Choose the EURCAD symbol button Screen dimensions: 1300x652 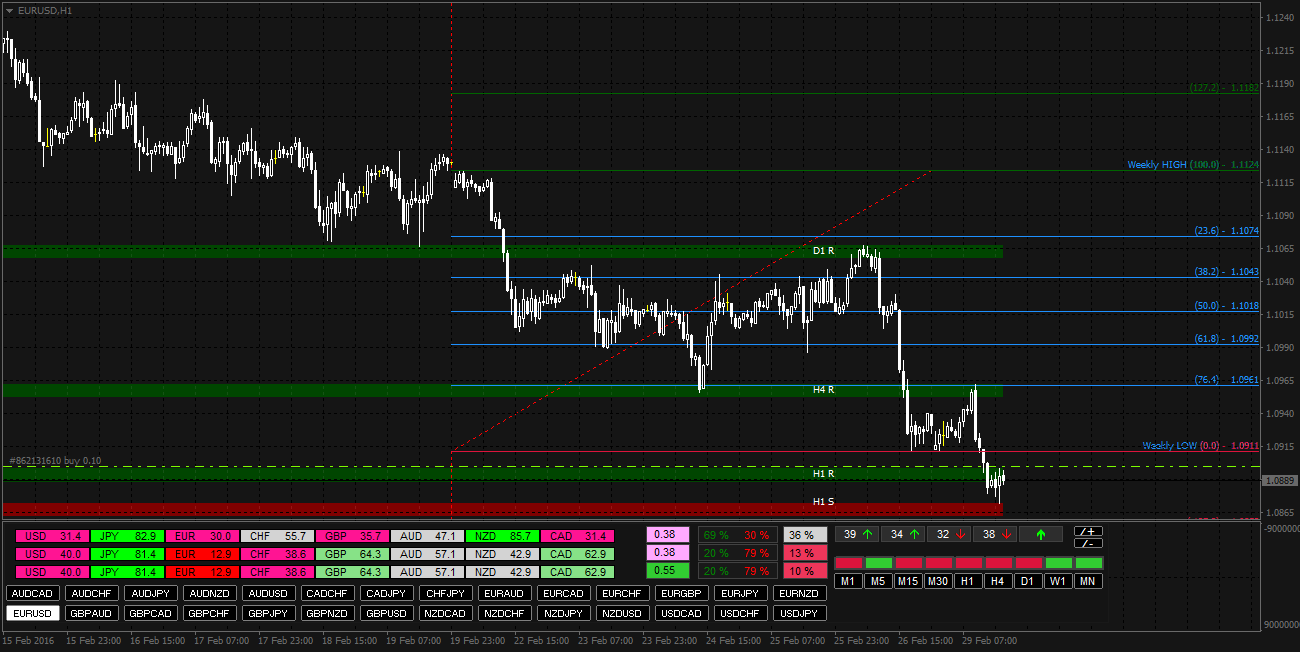coord(564,593)
